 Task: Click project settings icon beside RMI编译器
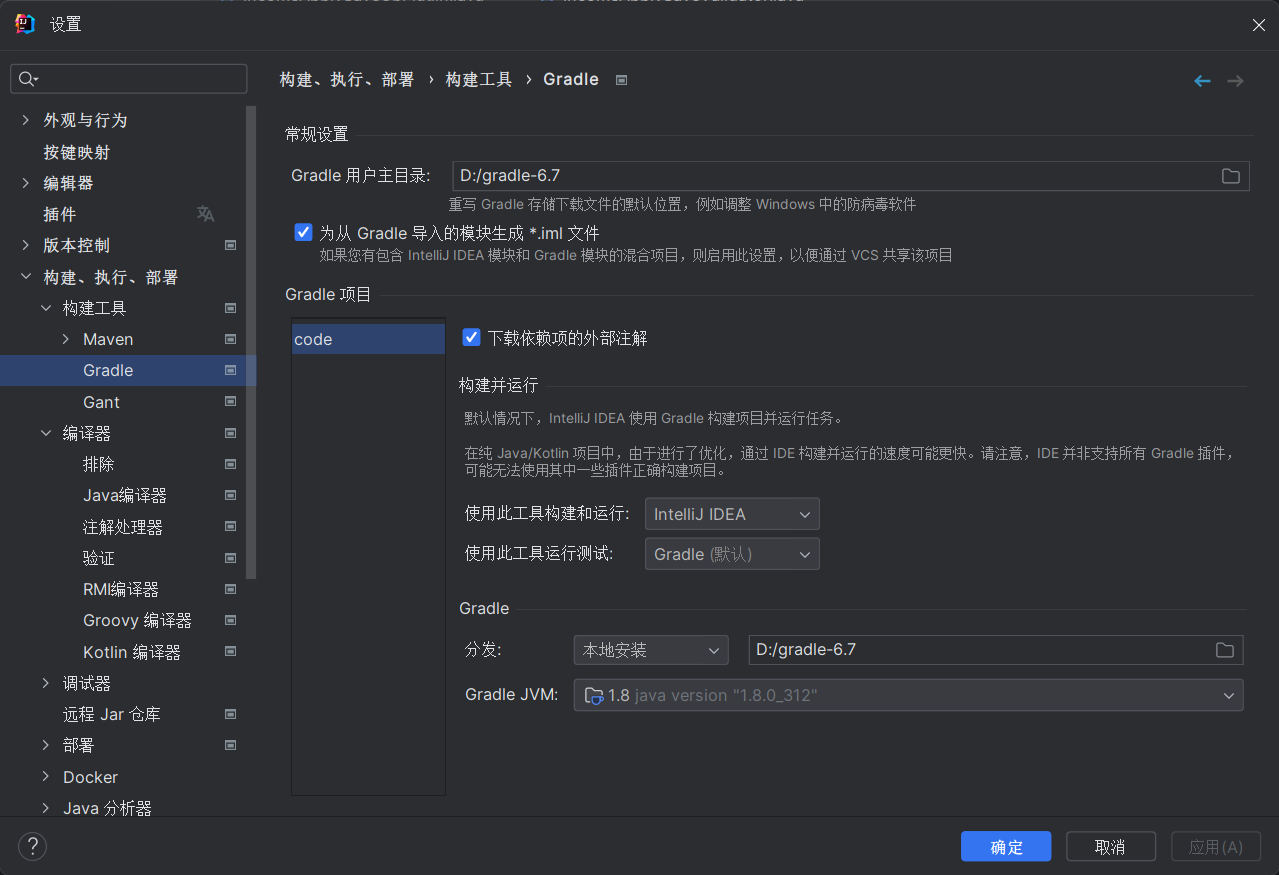[x=230, y=589]
